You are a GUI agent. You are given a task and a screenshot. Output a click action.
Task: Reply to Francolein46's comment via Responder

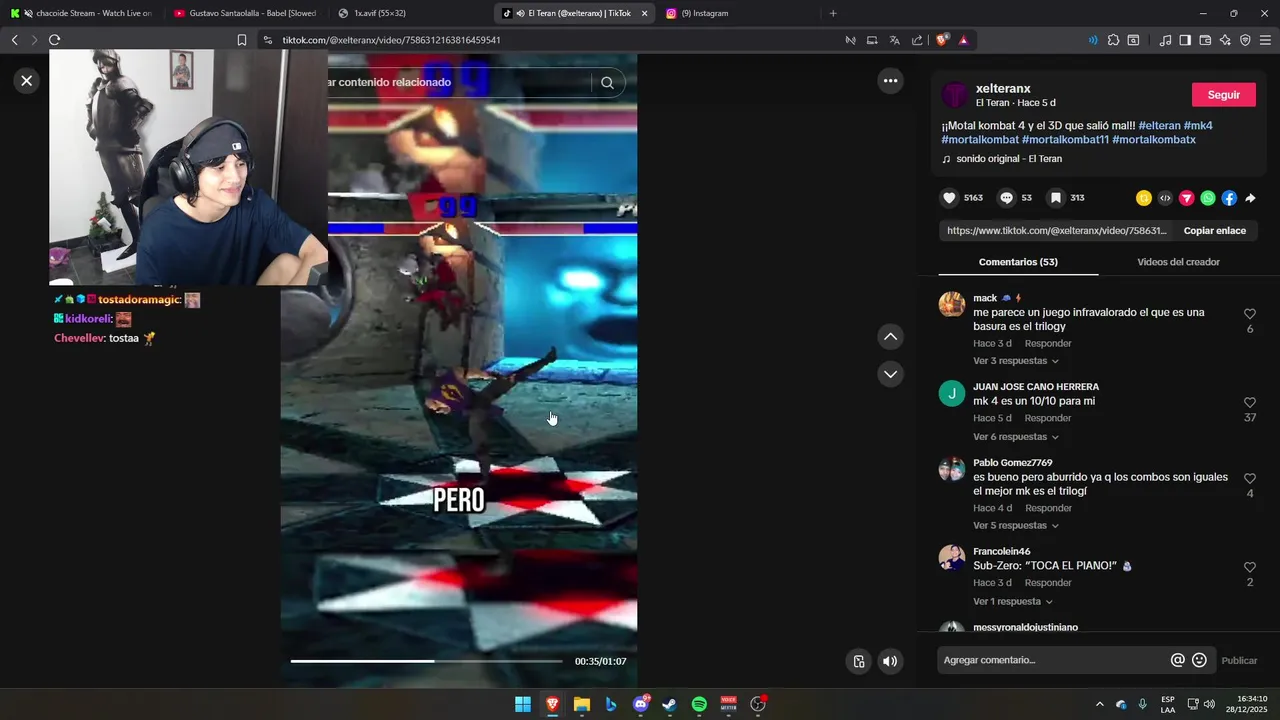[1048, 583]
